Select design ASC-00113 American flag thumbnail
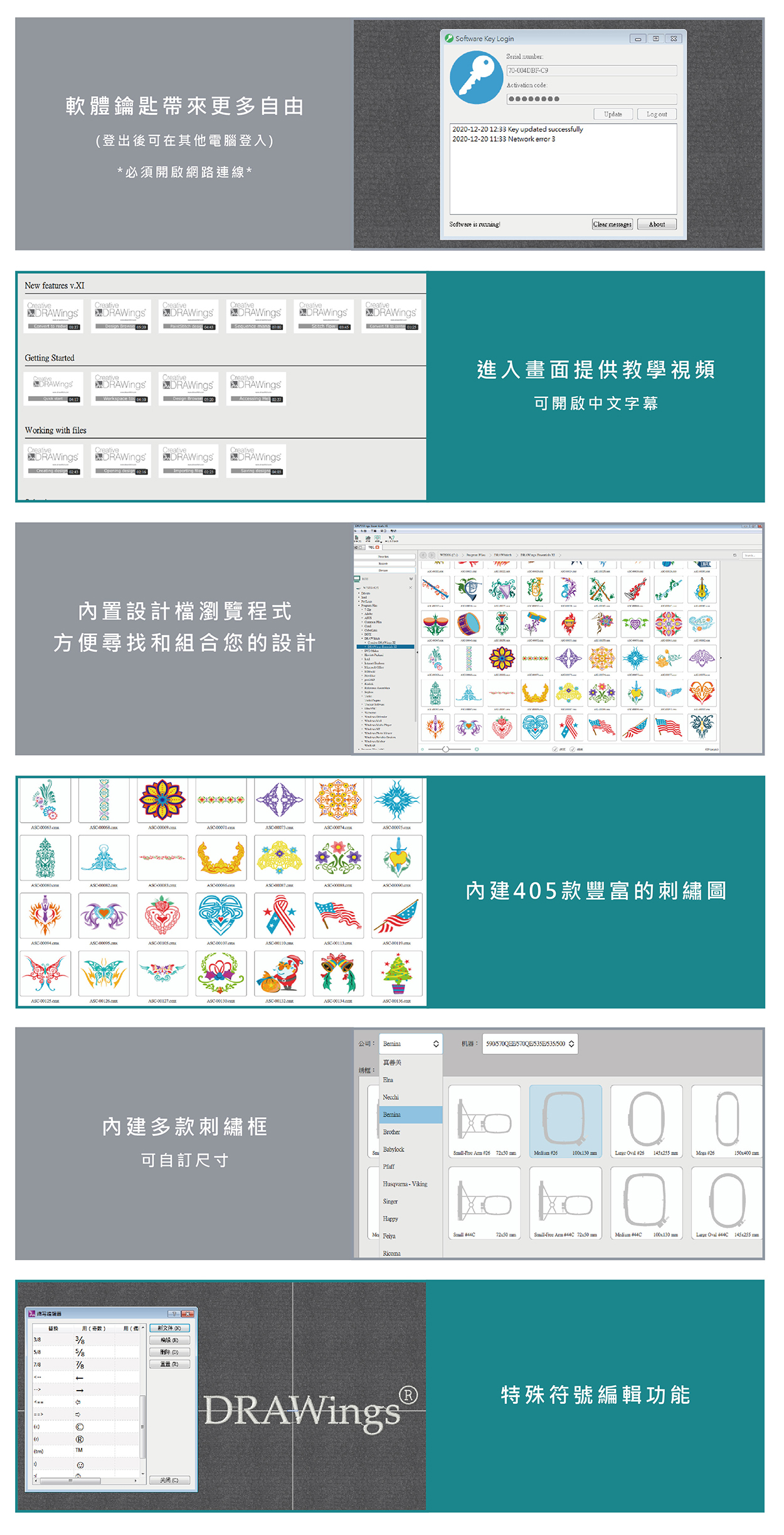This screenshot has width=784, height=1535. tap(338, 916)
